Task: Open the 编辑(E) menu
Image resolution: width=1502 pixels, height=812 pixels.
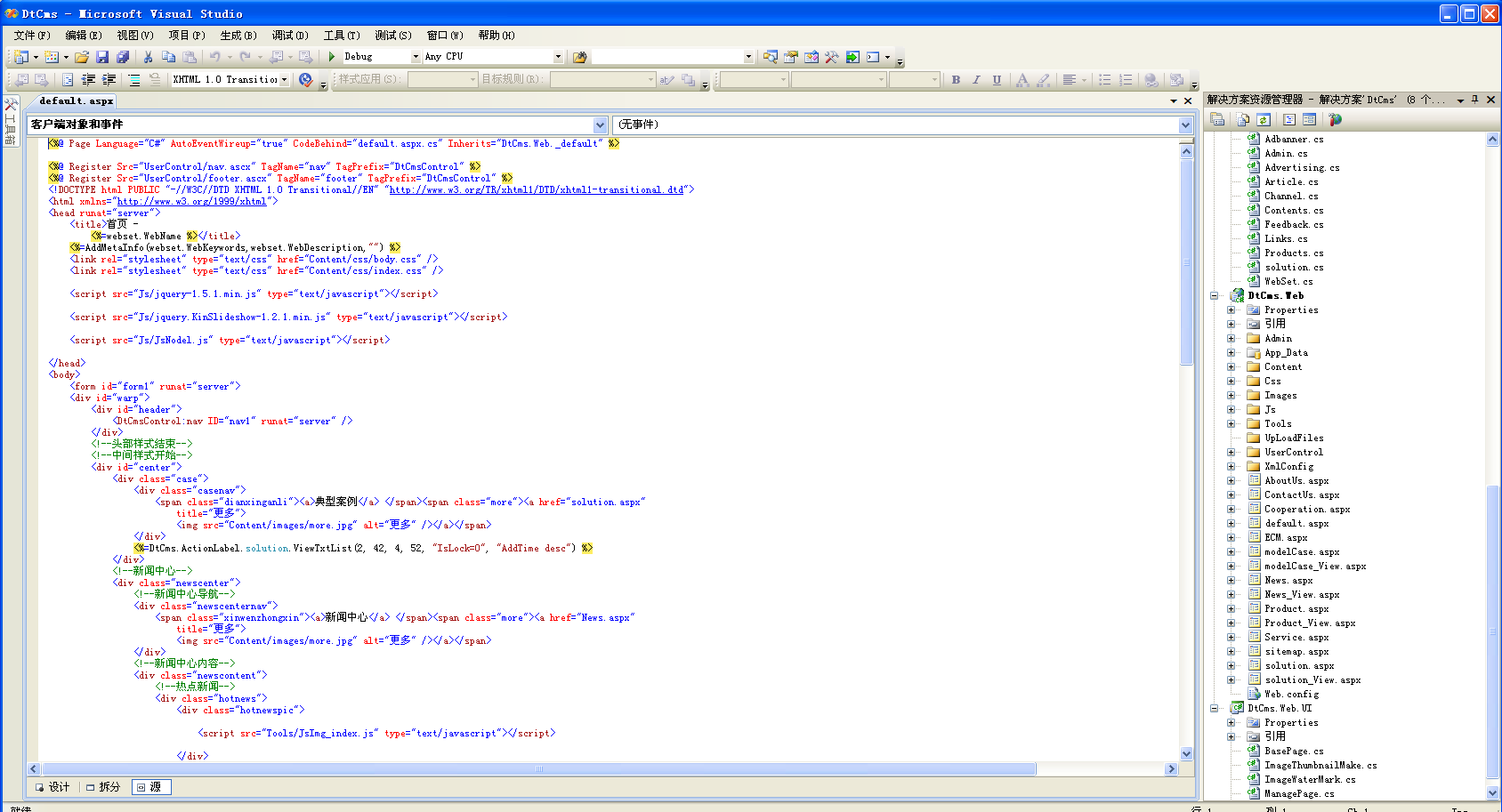Action: pyautogui.click(x=84, y=36)
